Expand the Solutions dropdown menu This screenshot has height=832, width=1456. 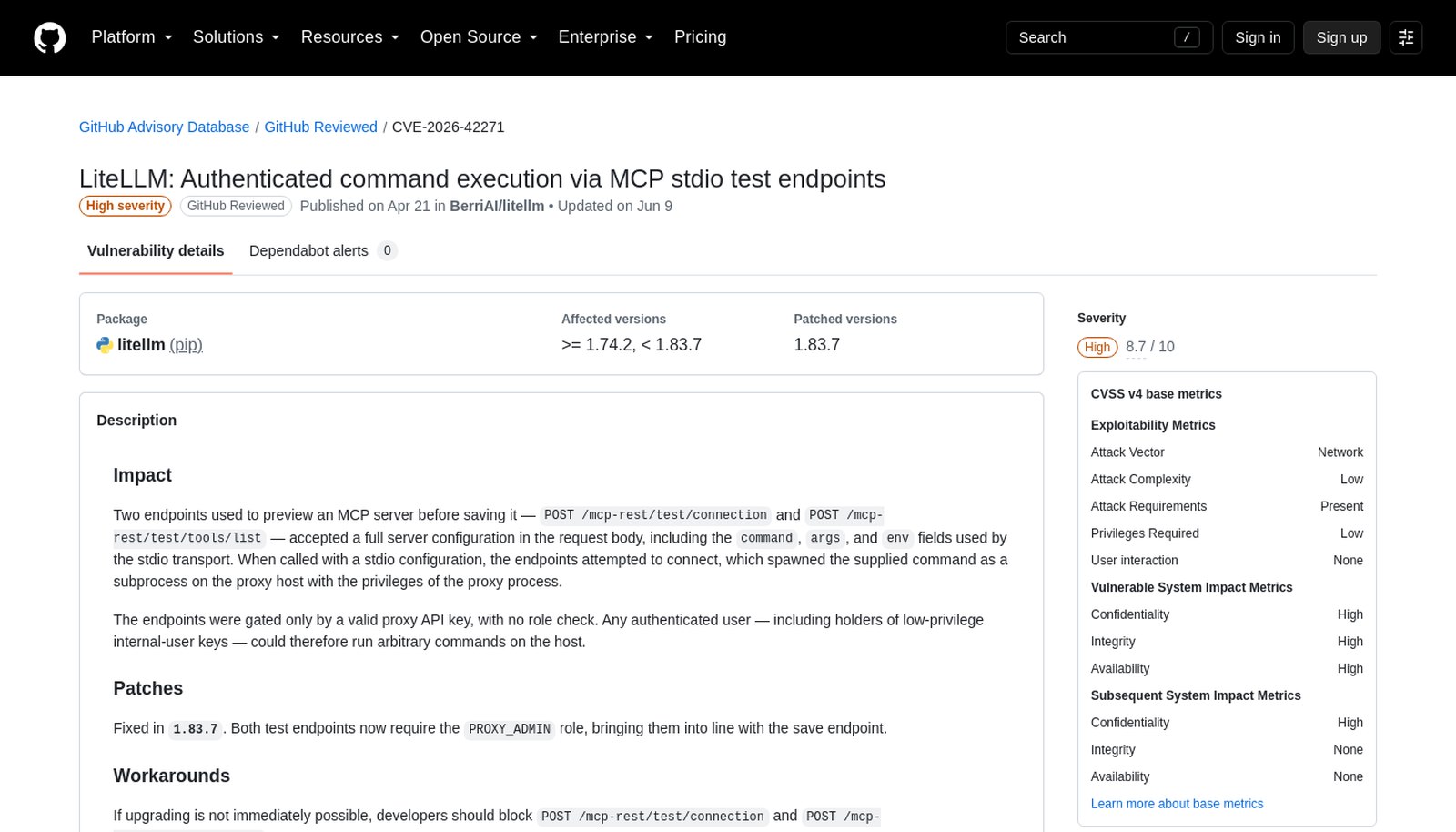237,37
